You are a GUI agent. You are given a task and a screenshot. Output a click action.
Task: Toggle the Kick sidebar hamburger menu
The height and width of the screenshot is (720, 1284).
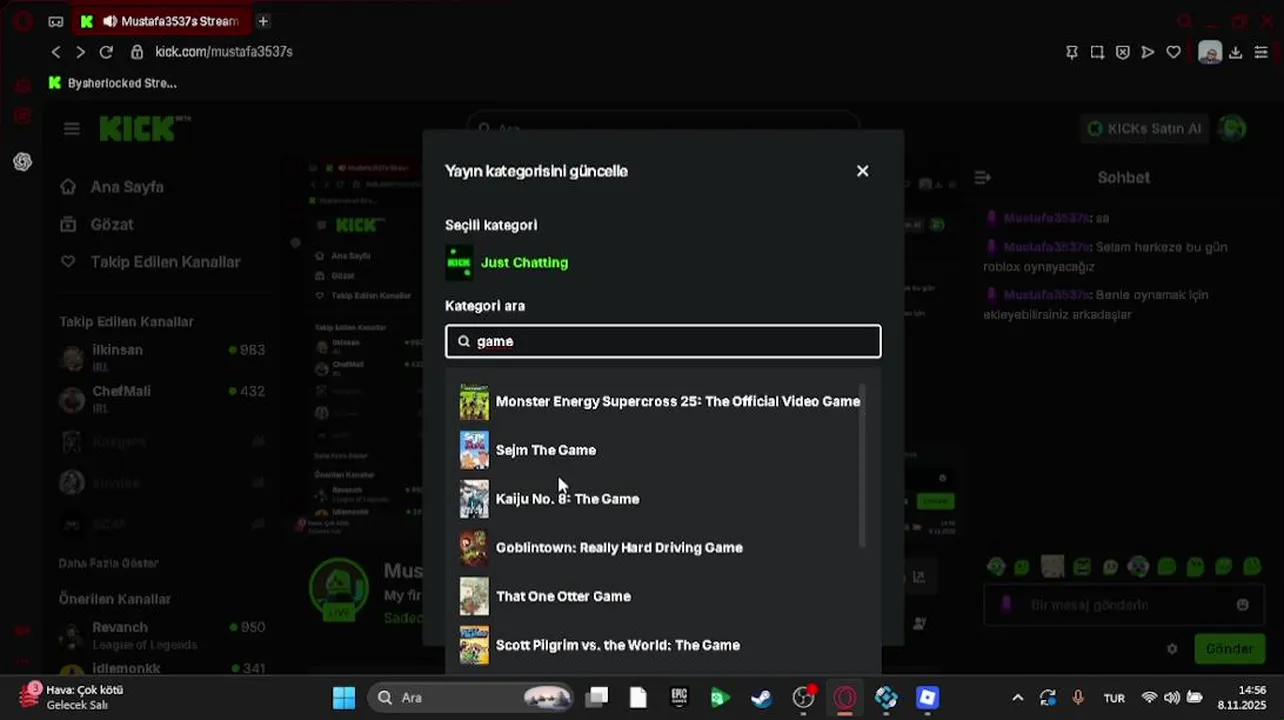(71, 129)
